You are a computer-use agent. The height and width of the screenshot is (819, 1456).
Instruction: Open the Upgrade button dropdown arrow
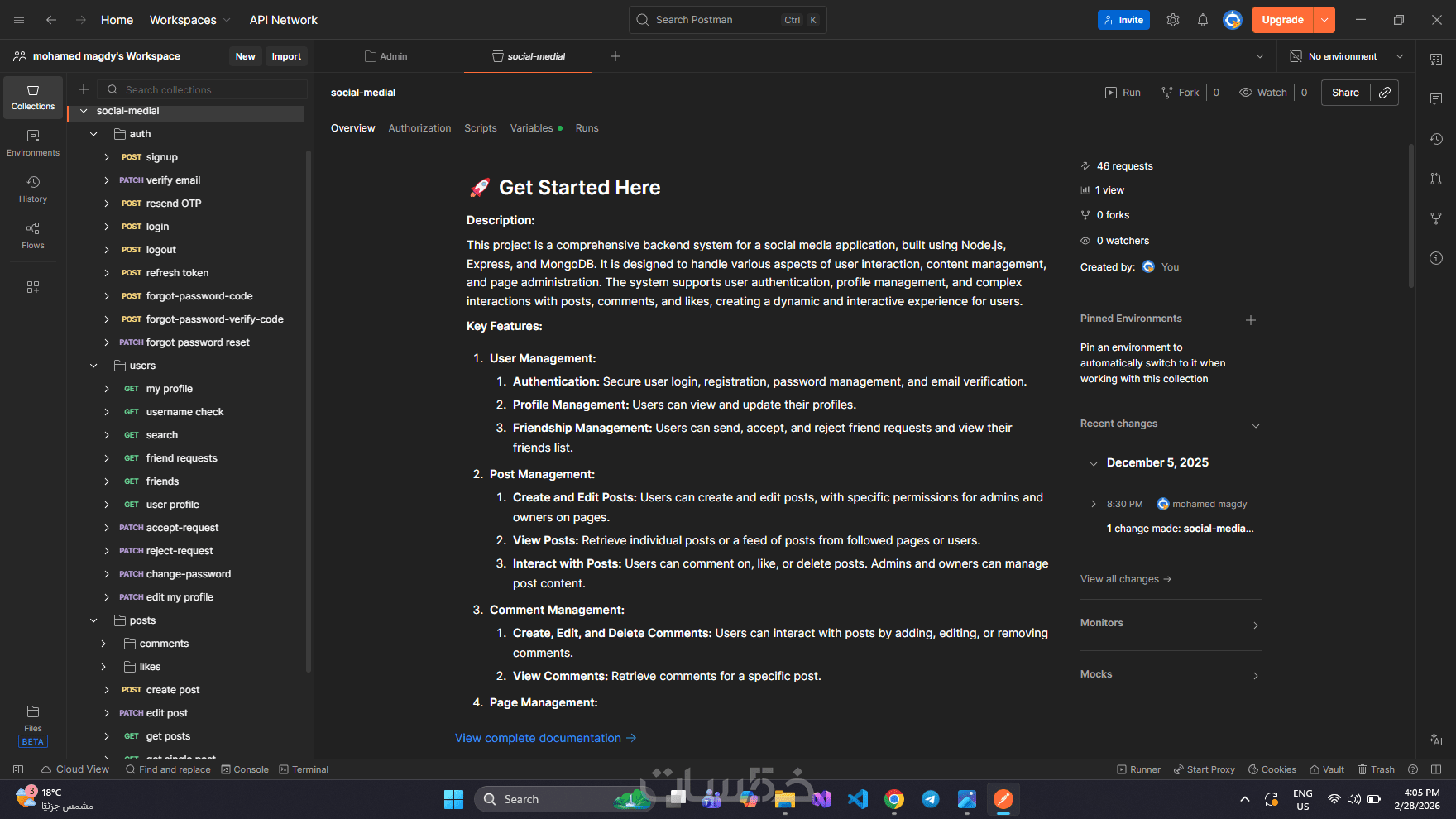pos(1324,20)
